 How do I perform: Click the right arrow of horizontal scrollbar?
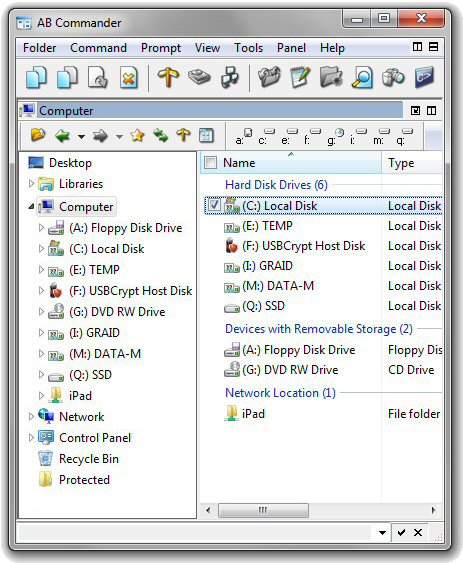click(434, 510)
